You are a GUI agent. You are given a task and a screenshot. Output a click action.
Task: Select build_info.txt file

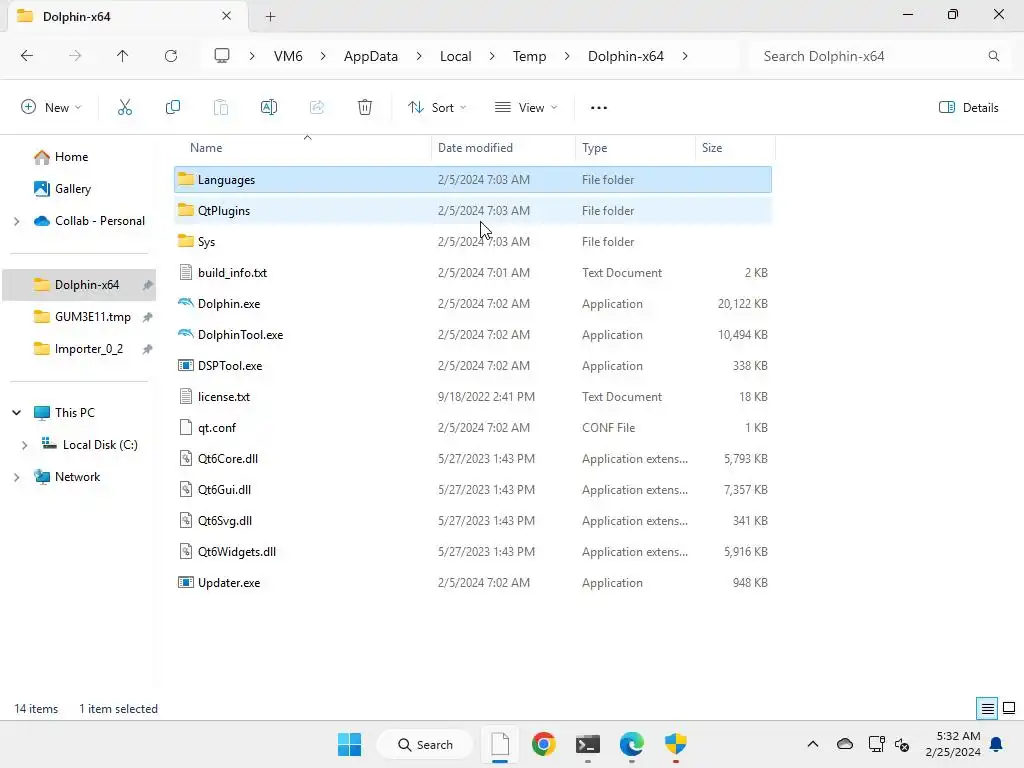point(473,273)
